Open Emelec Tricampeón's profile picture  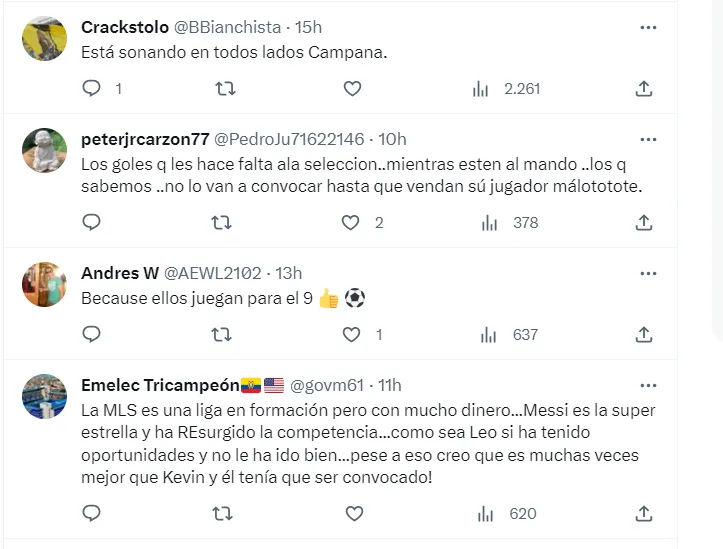click(x=44, y=396)
